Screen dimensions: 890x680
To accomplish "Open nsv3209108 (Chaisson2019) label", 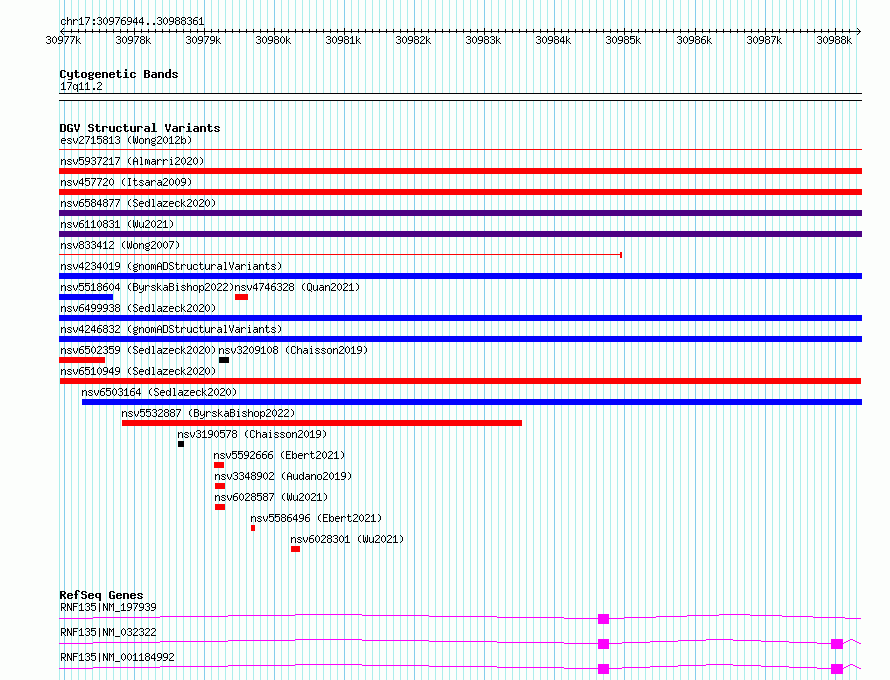I will pyautogui.click(x=293, y=350).
